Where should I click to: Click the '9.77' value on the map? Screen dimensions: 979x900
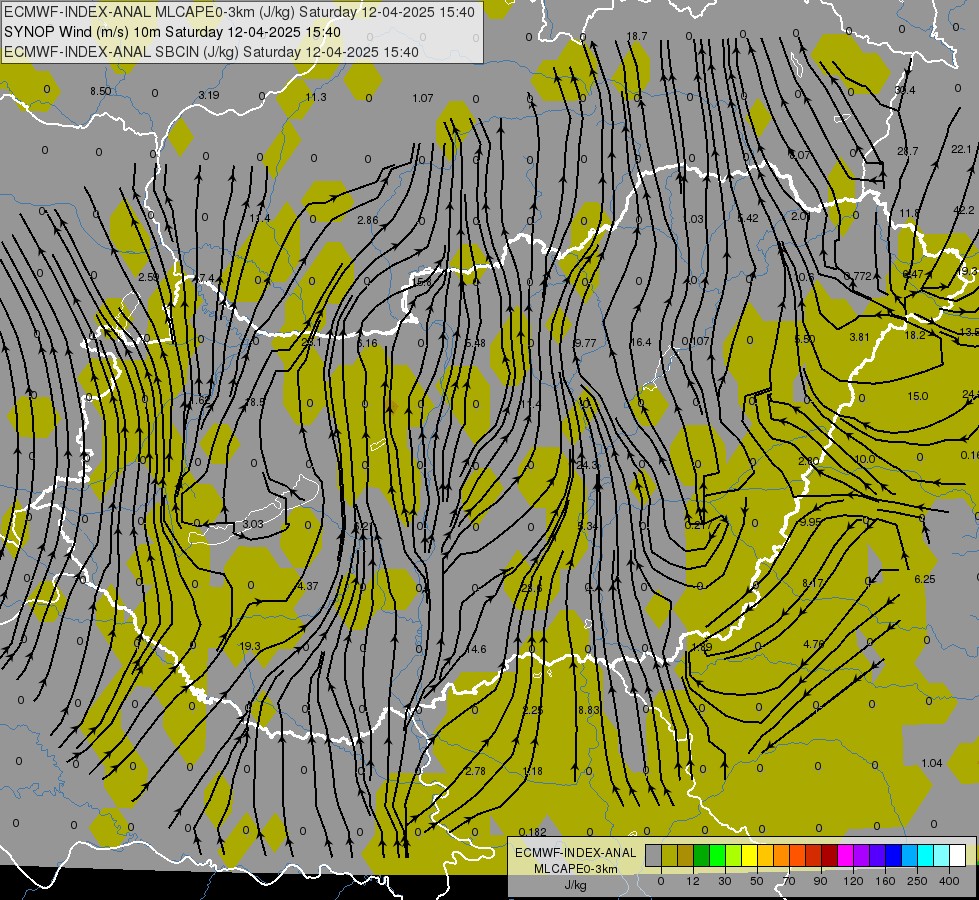[x=585, y=343]
